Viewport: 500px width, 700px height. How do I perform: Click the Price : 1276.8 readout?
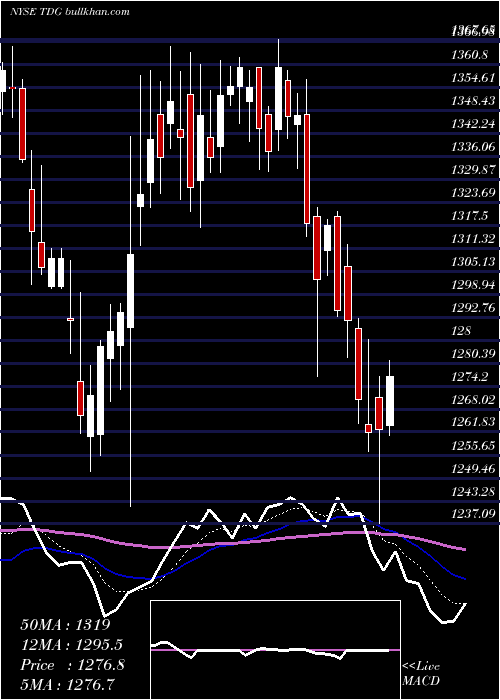click(72, 665)
